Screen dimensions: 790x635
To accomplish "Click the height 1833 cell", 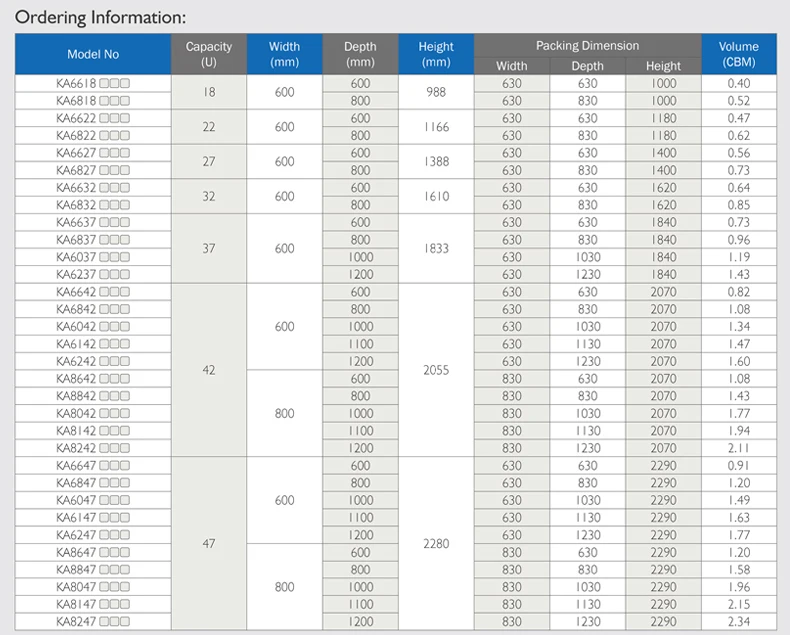I will [x=436, y=248].
